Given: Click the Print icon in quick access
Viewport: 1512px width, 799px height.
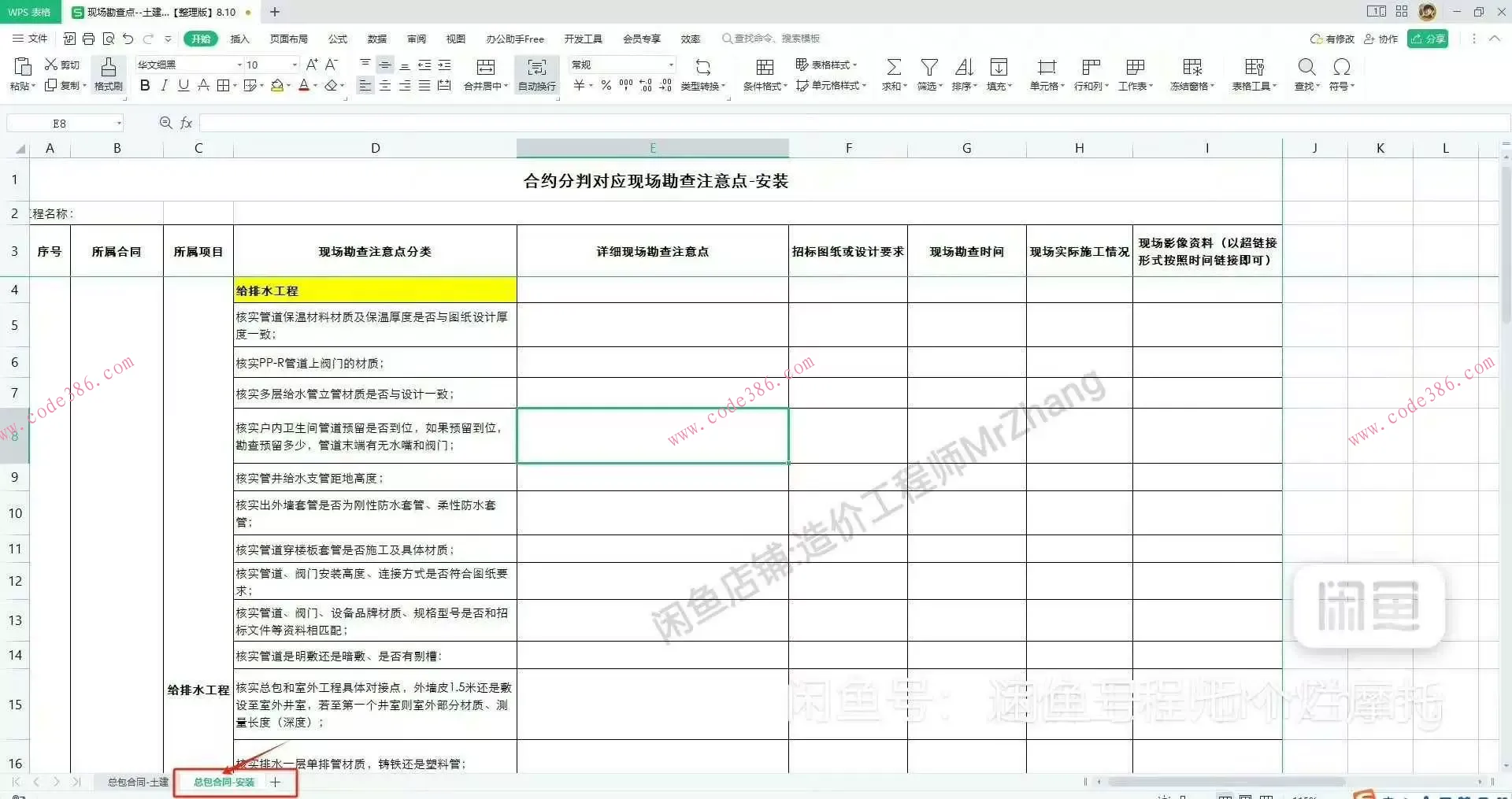Looking at the screenshot, I should click(88, 39).
